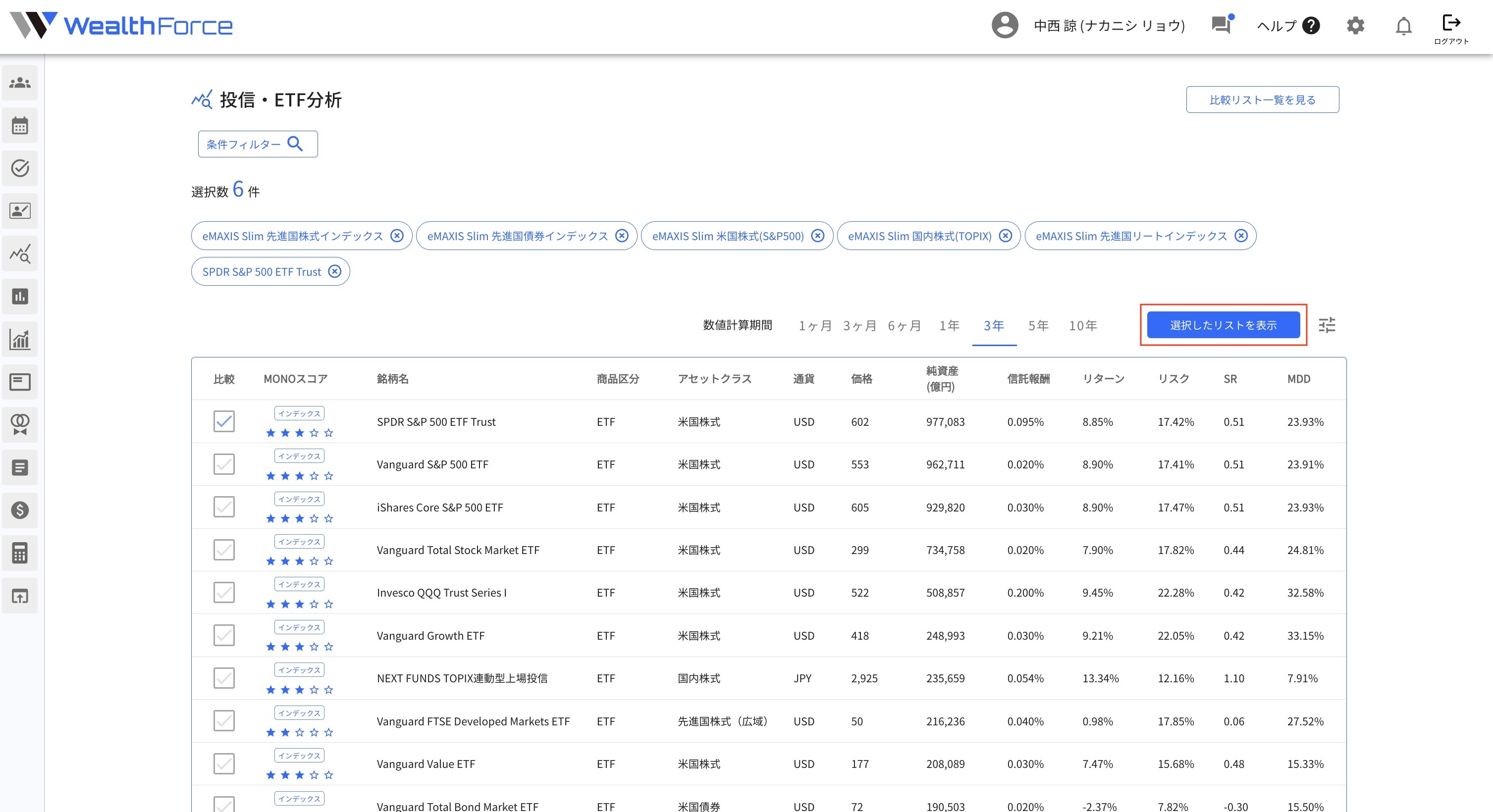Image resolution: width=1493 pixels, height=812 pixels.
Task: Open the dollar coin sidebar icon
Action: [x=20, y=509]
